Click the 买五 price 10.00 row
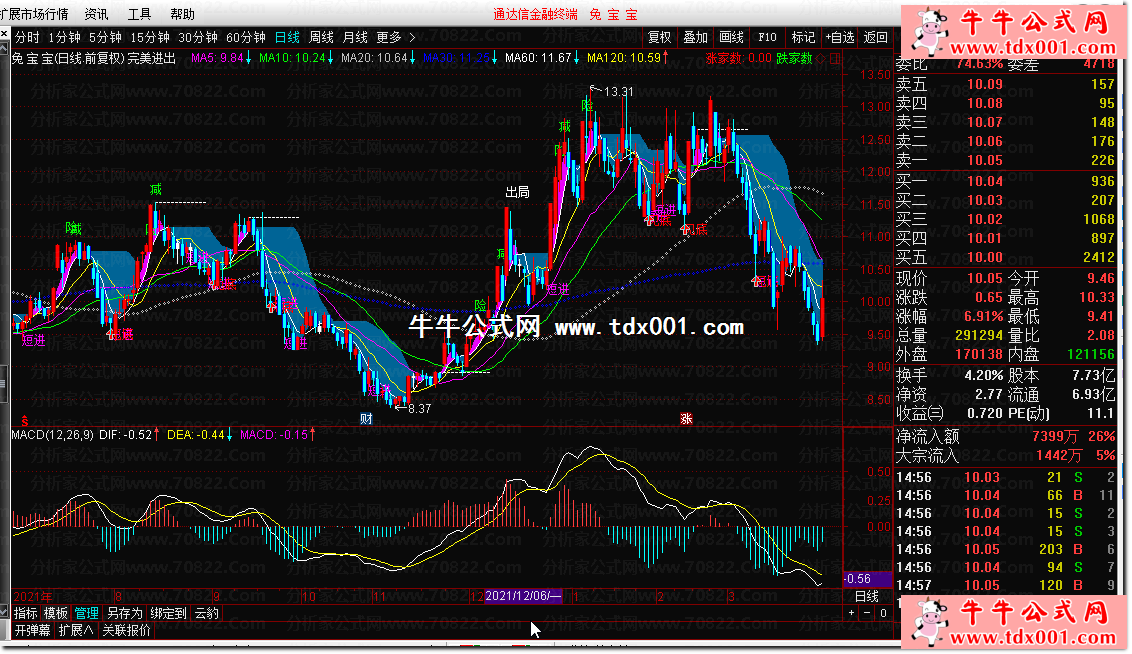This screenshot has width=1132, height=654. click(1005, 258)
